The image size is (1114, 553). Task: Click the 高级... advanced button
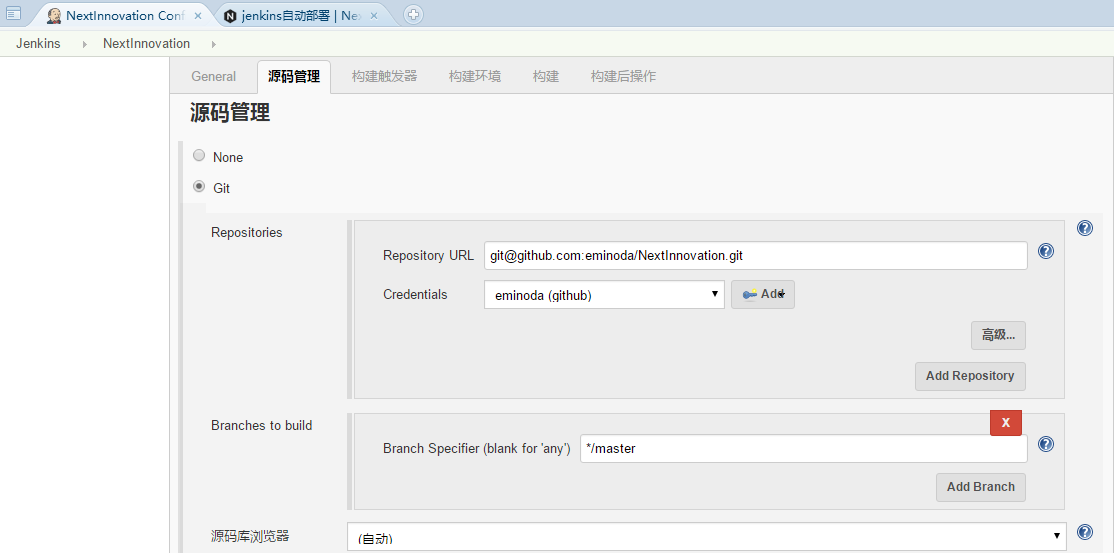tap(998, 335)
